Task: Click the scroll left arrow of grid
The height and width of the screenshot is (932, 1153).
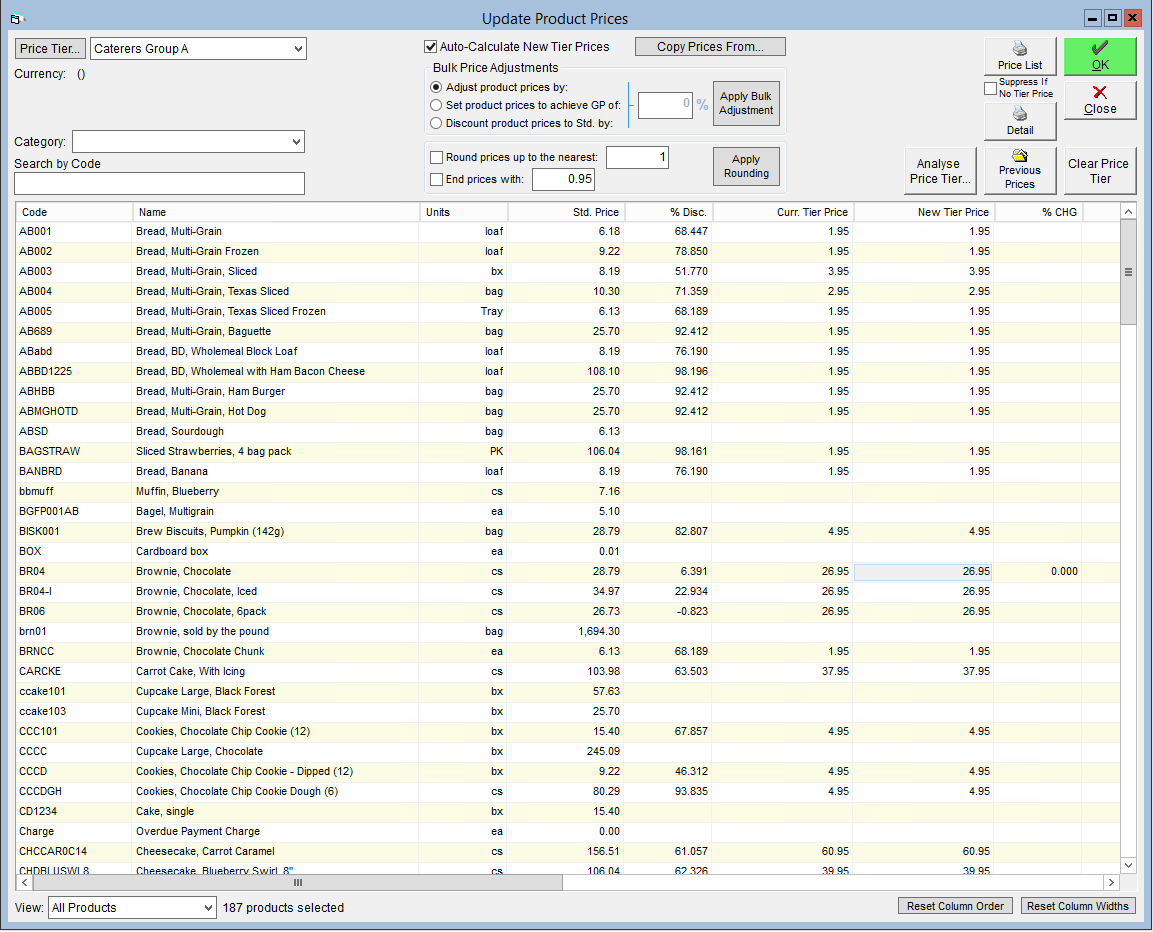Action: point(24,883)
